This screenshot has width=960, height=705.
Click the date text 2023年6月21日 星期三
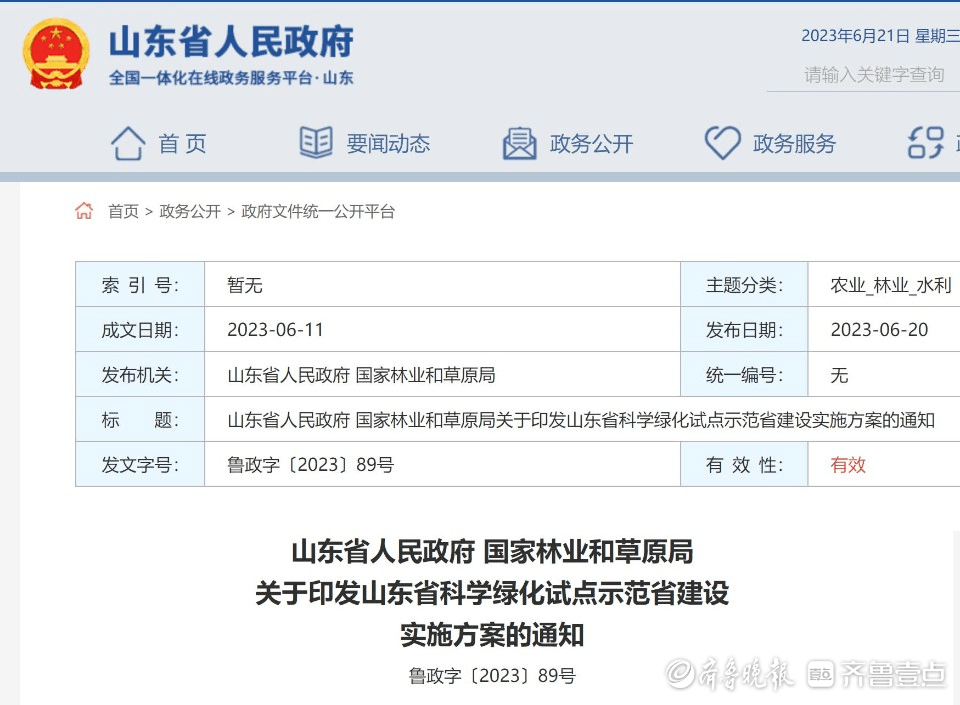pos(880,36)
